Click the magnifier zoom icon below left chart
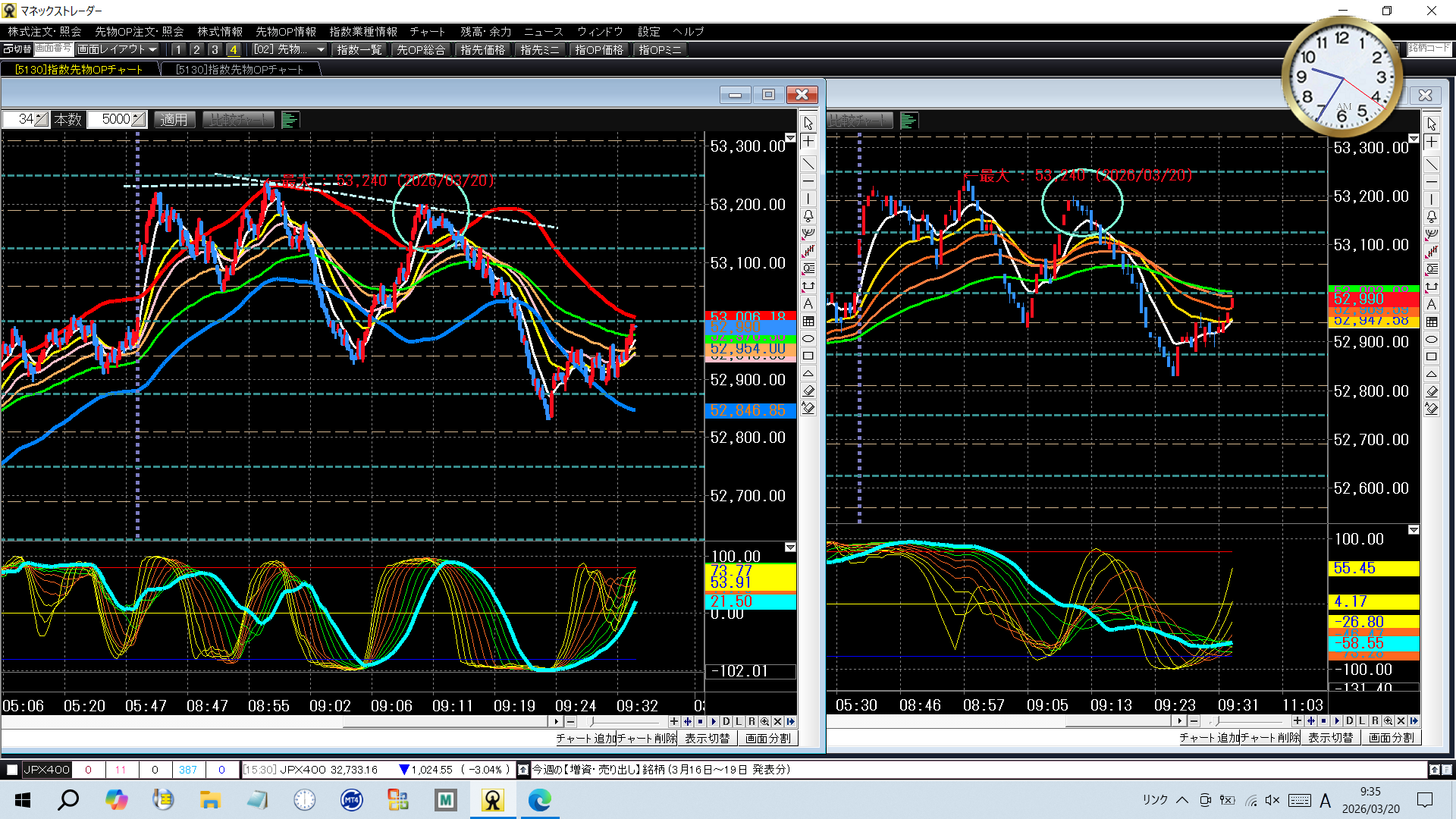1456x819 pixels. tap(764, 721)
